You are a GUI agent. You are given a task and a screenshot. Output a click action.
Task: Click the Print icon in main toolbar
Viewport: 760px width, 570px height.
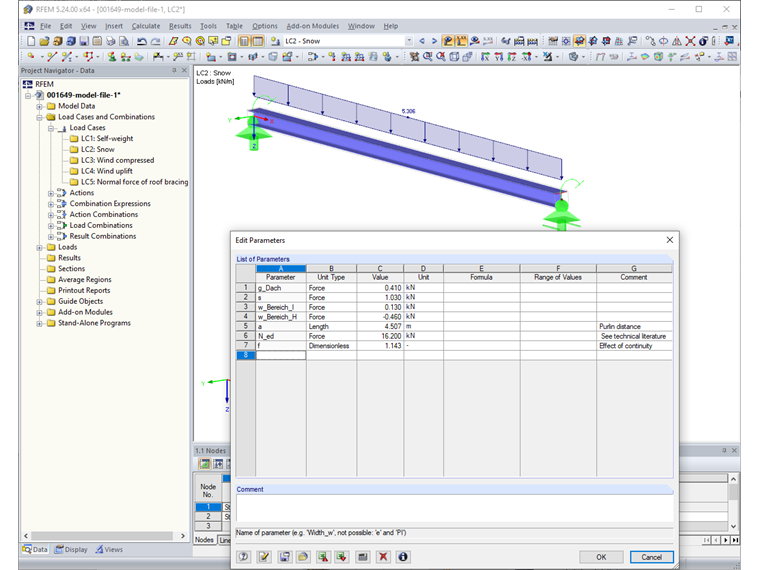click(x=111, y=41)
